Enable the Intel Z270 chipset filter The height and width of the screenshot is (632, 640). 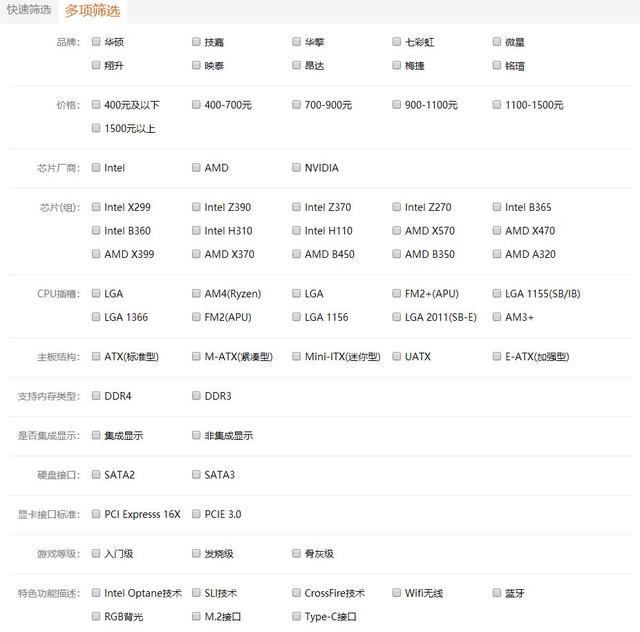pos(396,207)
